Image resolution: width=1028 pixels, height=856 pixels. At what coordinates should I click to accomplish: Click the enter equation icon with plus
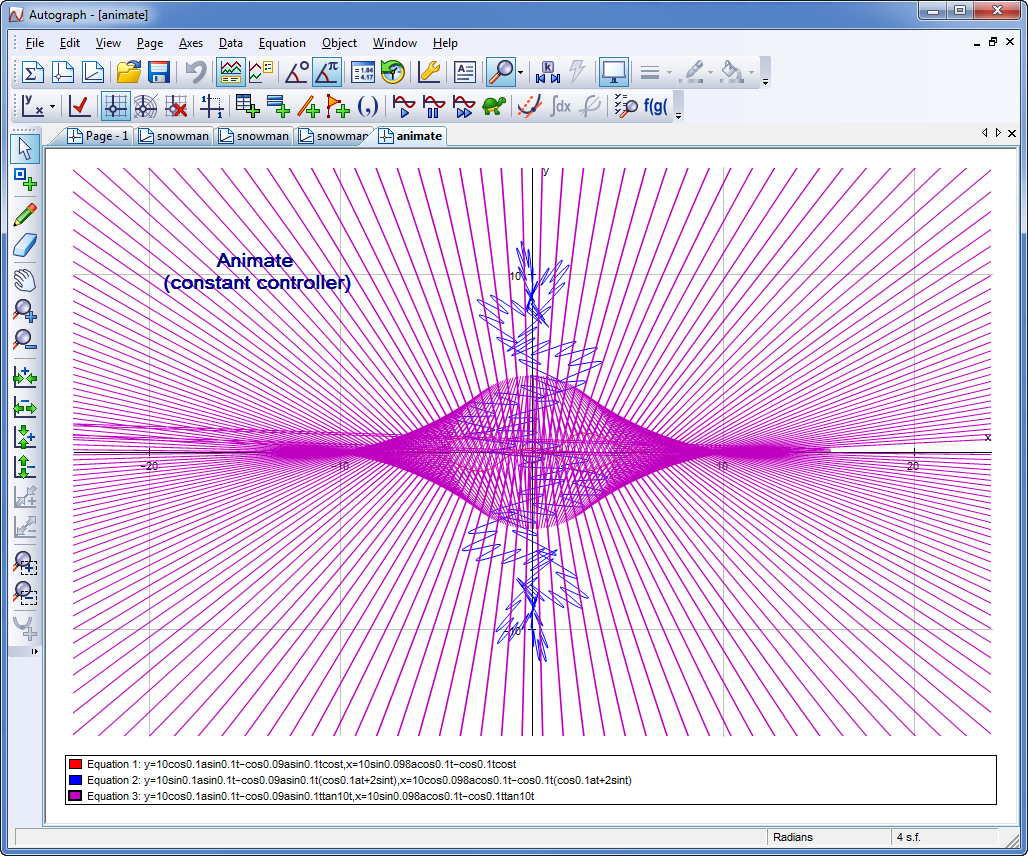click(x=278, y=106)
